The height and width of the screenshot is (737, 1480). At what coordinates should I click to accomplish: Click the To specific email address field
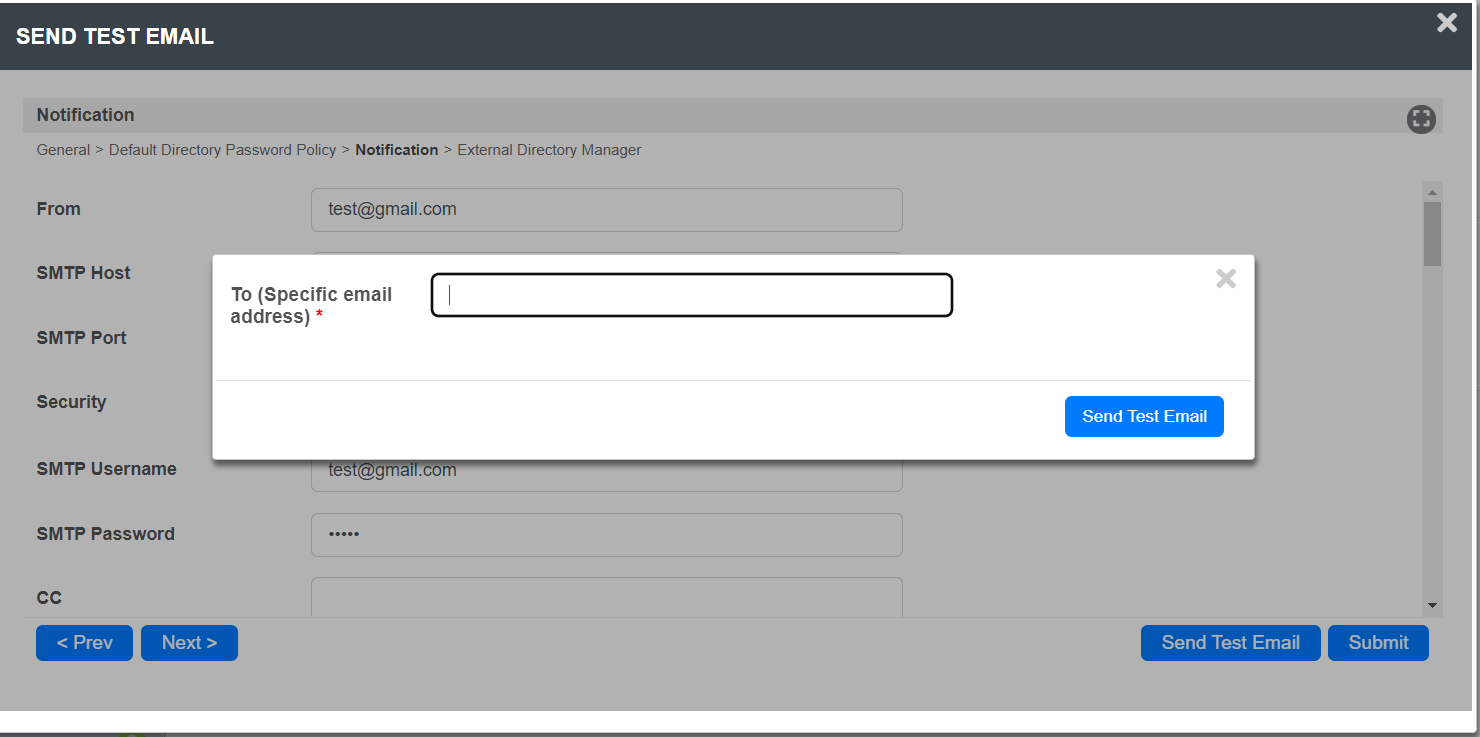[x=691, y=295]
